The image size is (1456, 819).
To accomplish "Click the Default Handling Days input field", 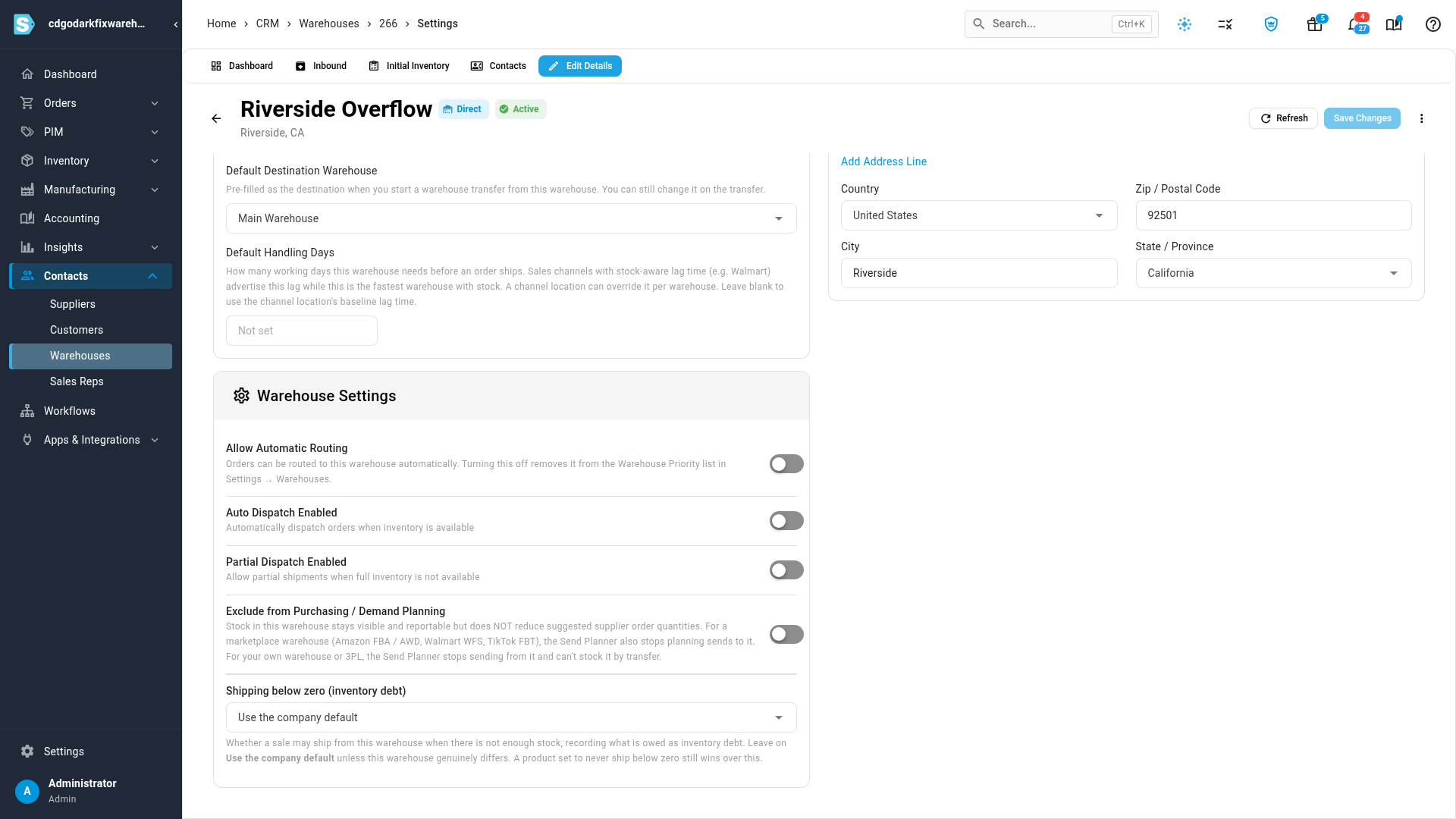I will click(x=302, y=331).
